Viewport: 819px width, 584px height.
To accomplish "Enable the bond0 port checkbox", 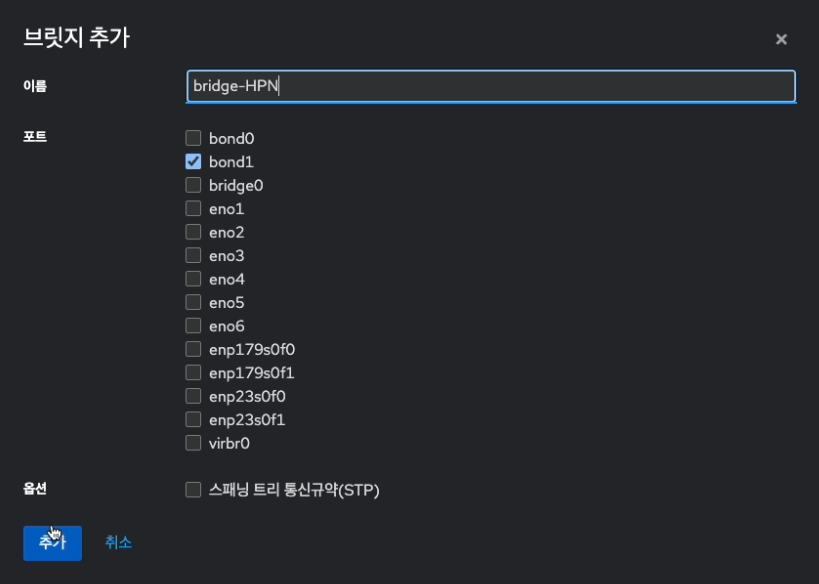I will click(x=194, y=138).
